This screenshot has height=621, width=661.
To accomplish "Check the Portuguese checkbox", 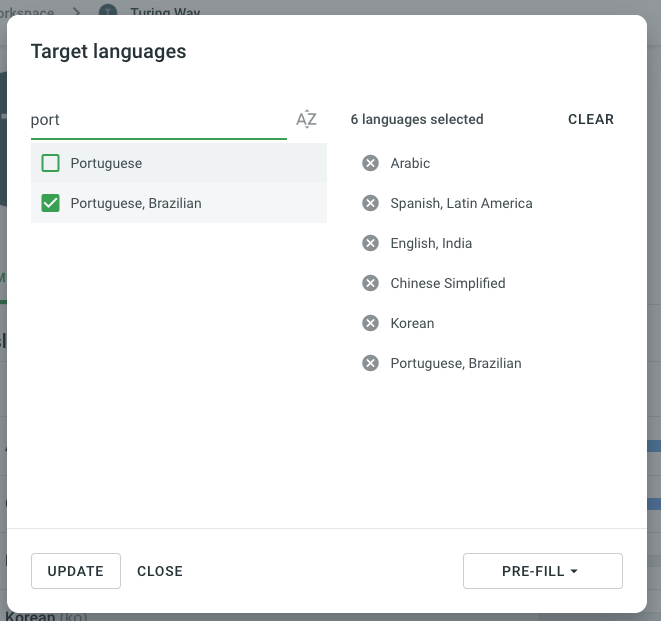I will tap(51, 163).
